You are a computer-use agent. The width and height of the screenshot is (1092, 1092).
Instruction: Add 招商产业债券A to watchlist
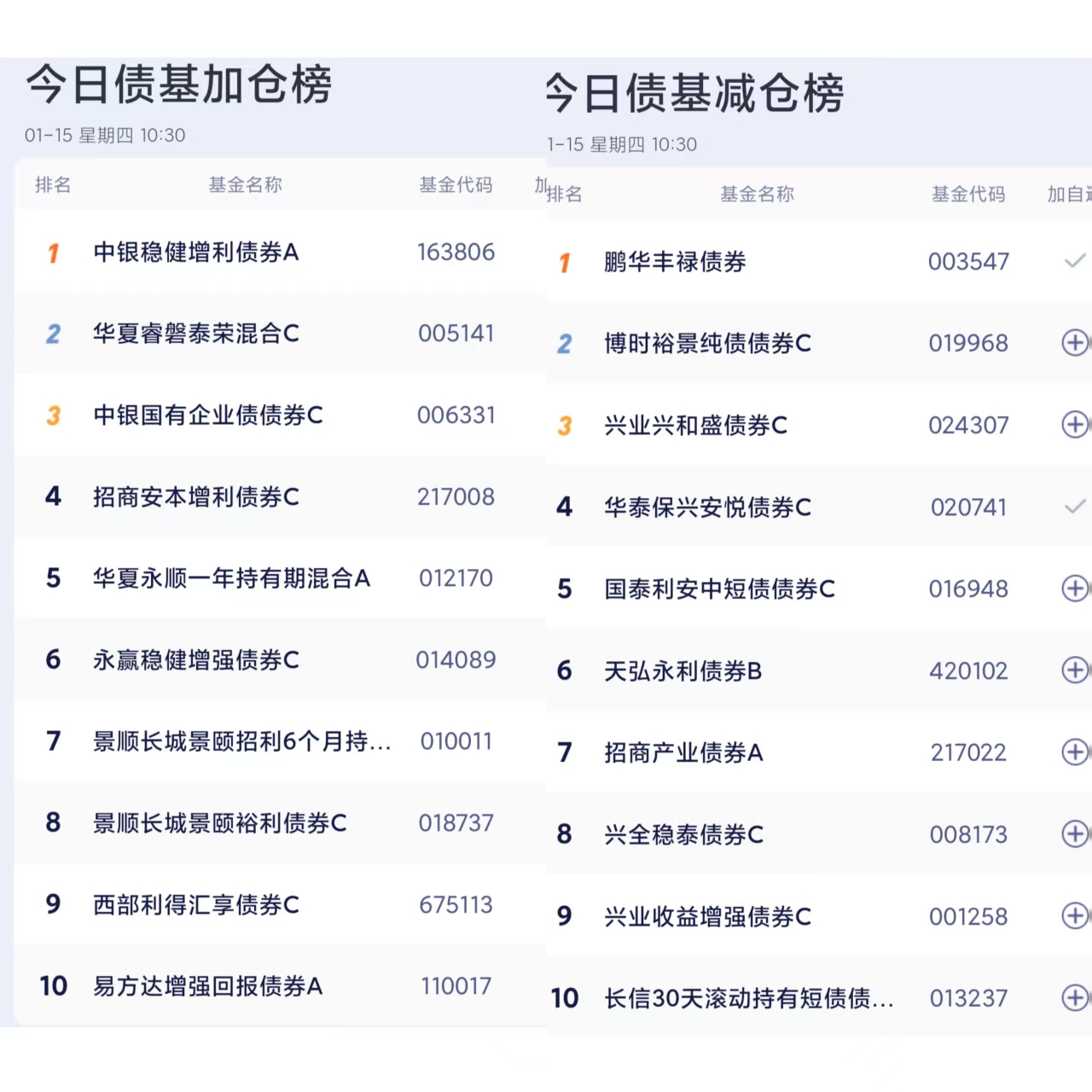pos(1075,752)
